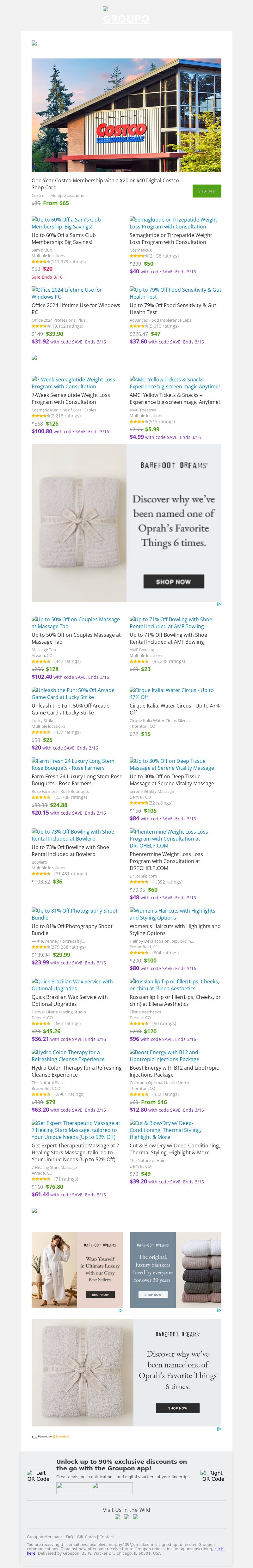The image size is (253, 1568).
Task: Click the AdChoices icon under the first Barefoot Dreams ad
Action: point(219,605)
